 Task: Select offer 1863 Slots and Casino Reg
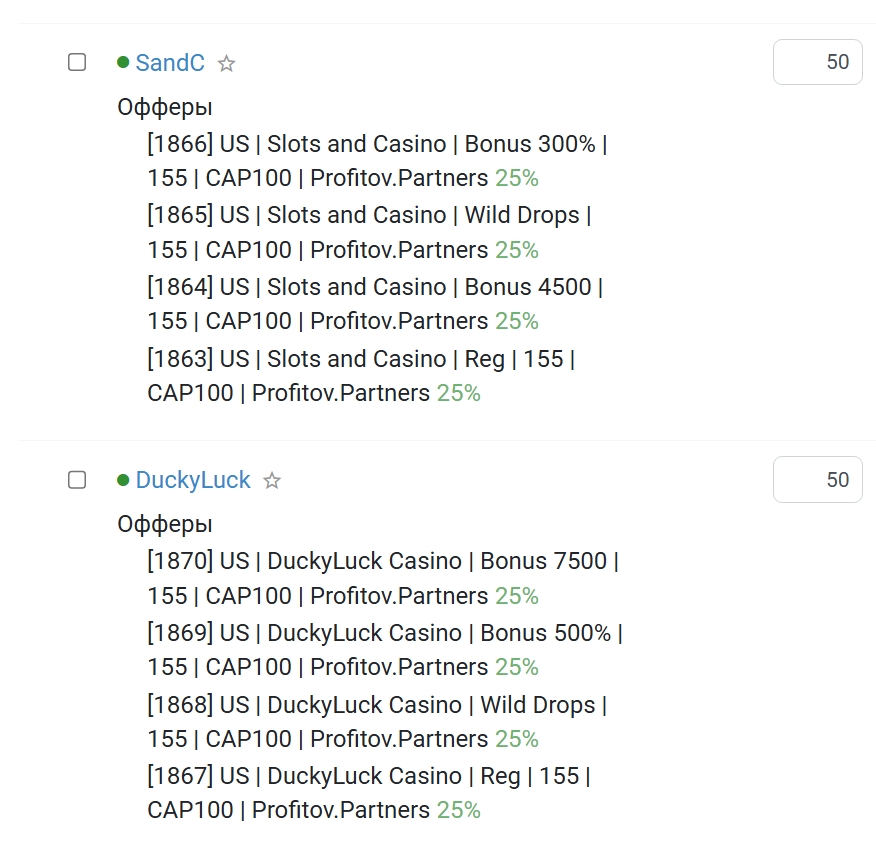click(x=361, y=376)
